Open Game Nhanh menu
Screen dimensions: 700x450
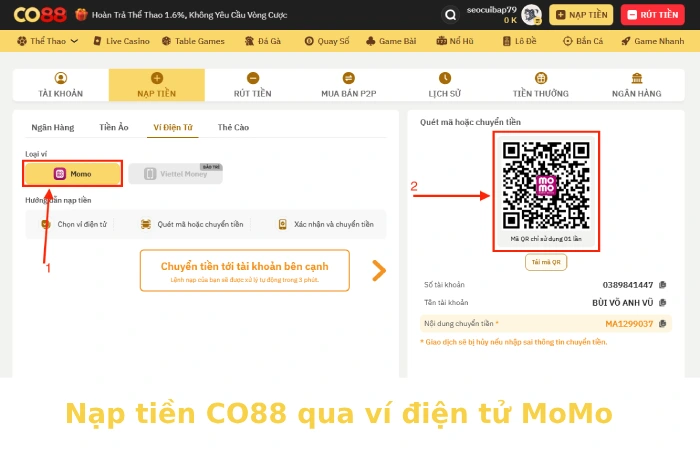click(653, 41)
